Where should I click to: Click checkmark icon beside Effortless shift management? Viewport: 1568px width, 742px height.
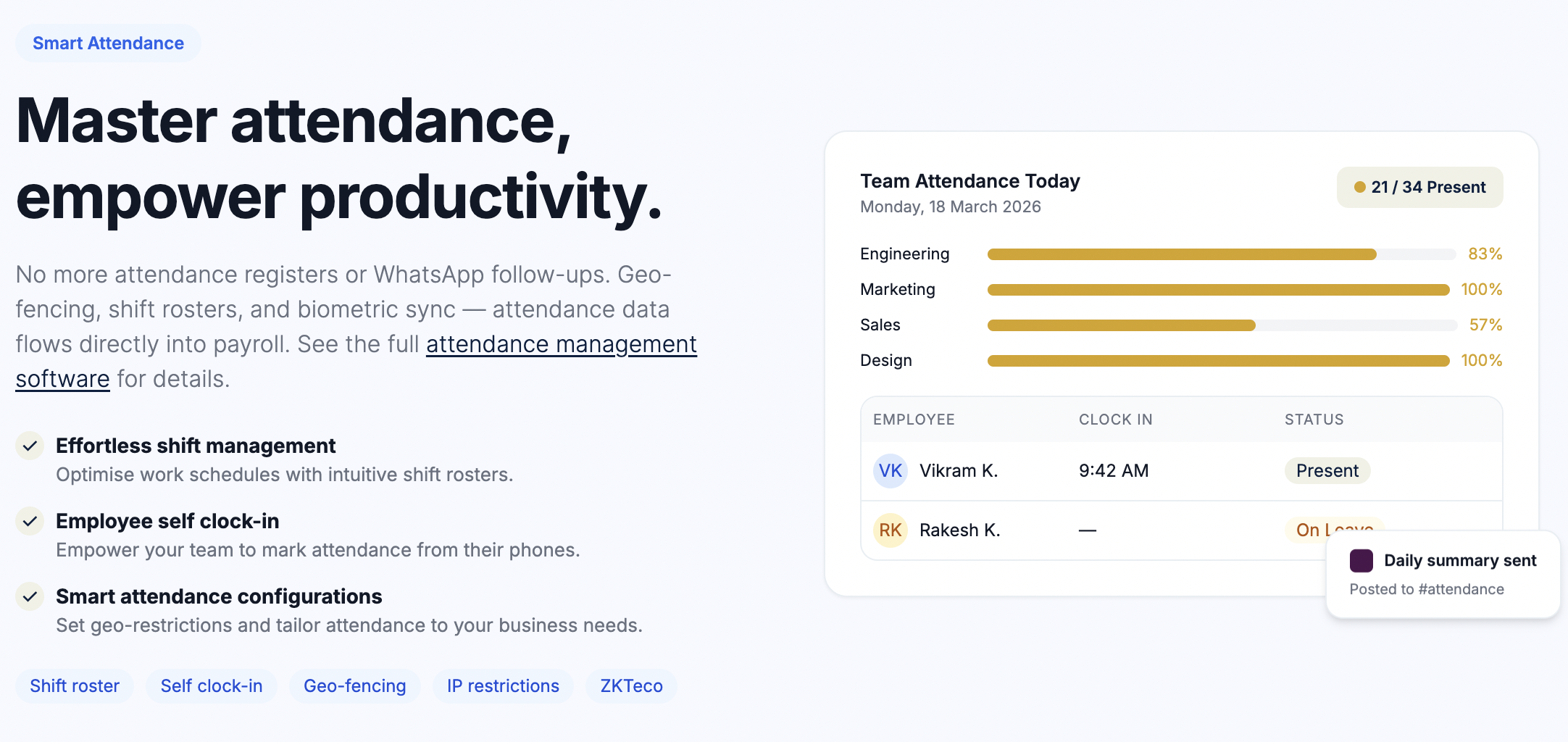[x=30, y=446]
